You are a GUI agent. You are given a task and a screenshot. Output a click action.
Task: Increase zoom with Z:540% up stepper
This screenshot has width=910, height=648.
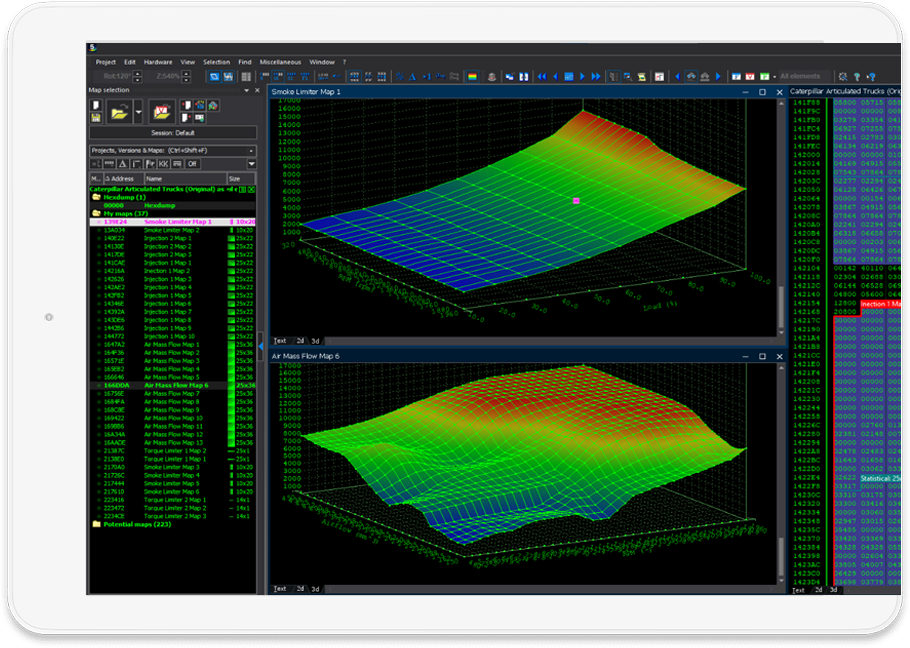[x=186, y=73]
